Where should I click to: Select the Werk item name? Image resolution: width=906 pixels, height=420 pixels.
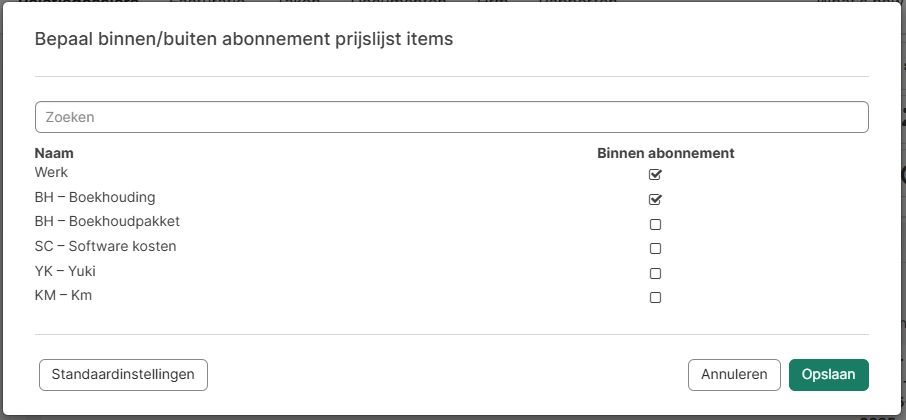[x=51, y=172]
